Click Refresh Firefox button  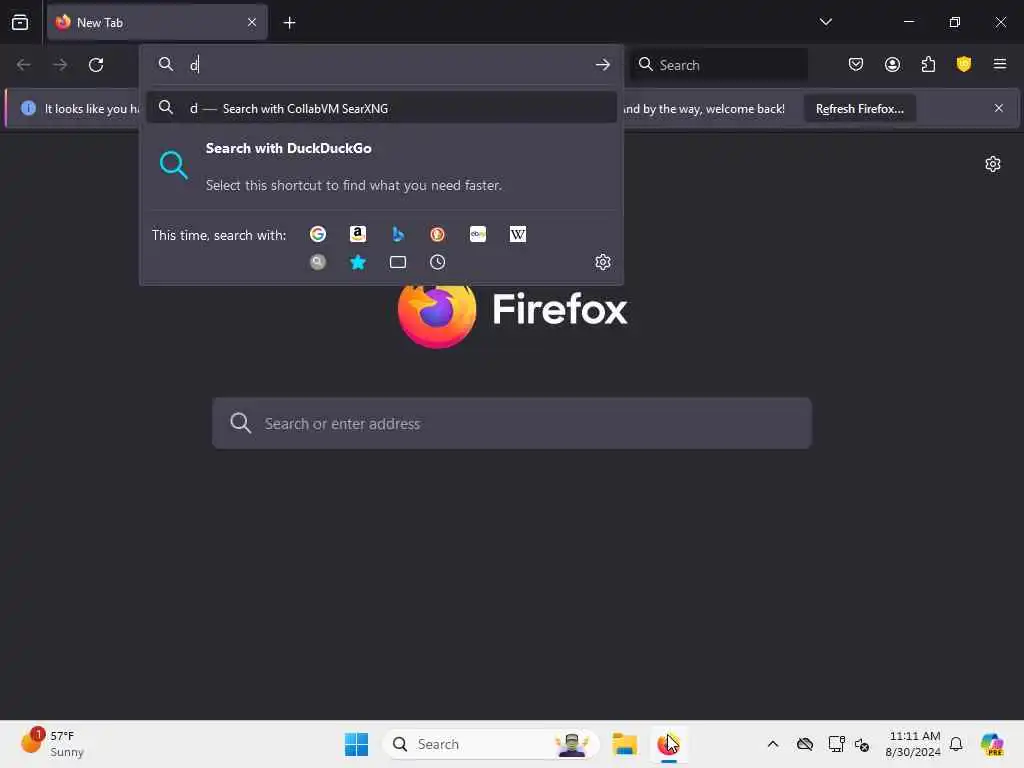[859, 108]
